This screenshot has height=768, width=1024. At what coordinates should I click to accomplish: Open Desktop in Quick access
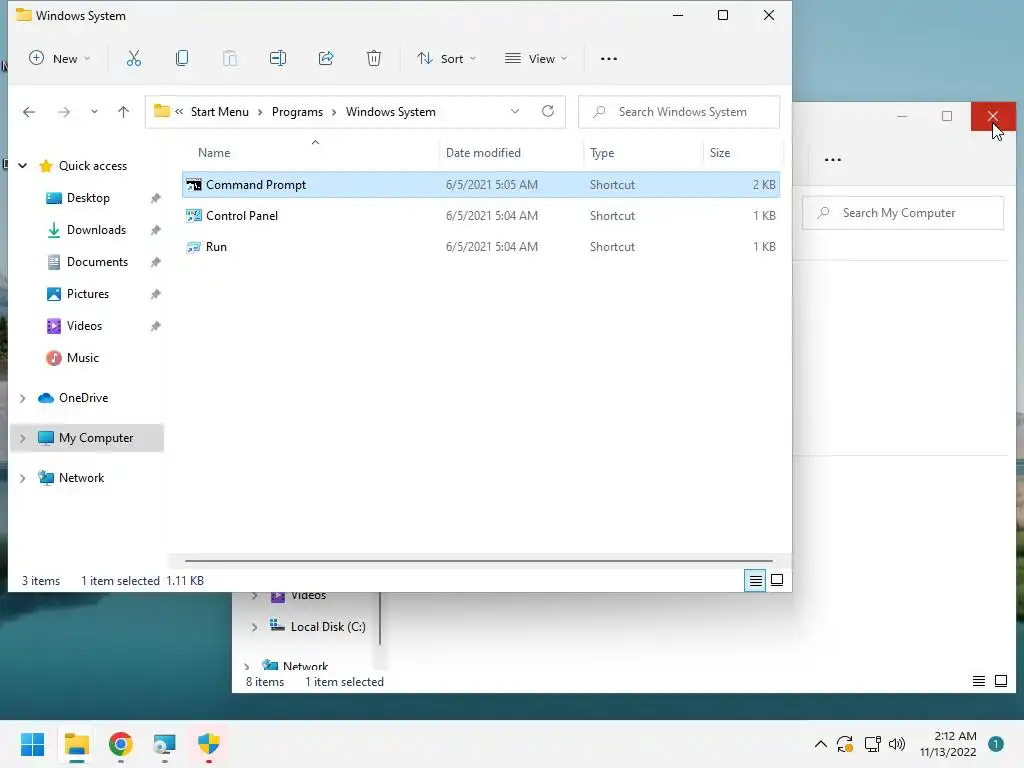(x=88, y=198)
